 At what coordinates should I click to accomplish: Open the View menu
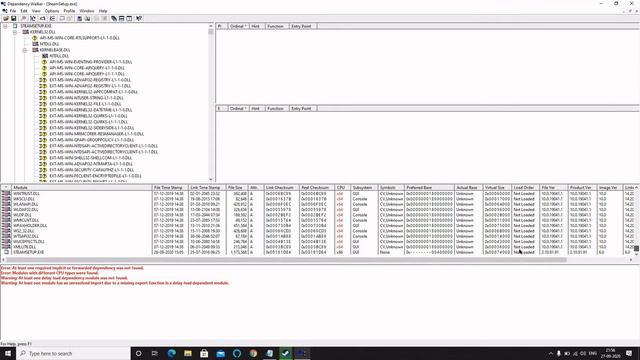click(x=36, y=11)
